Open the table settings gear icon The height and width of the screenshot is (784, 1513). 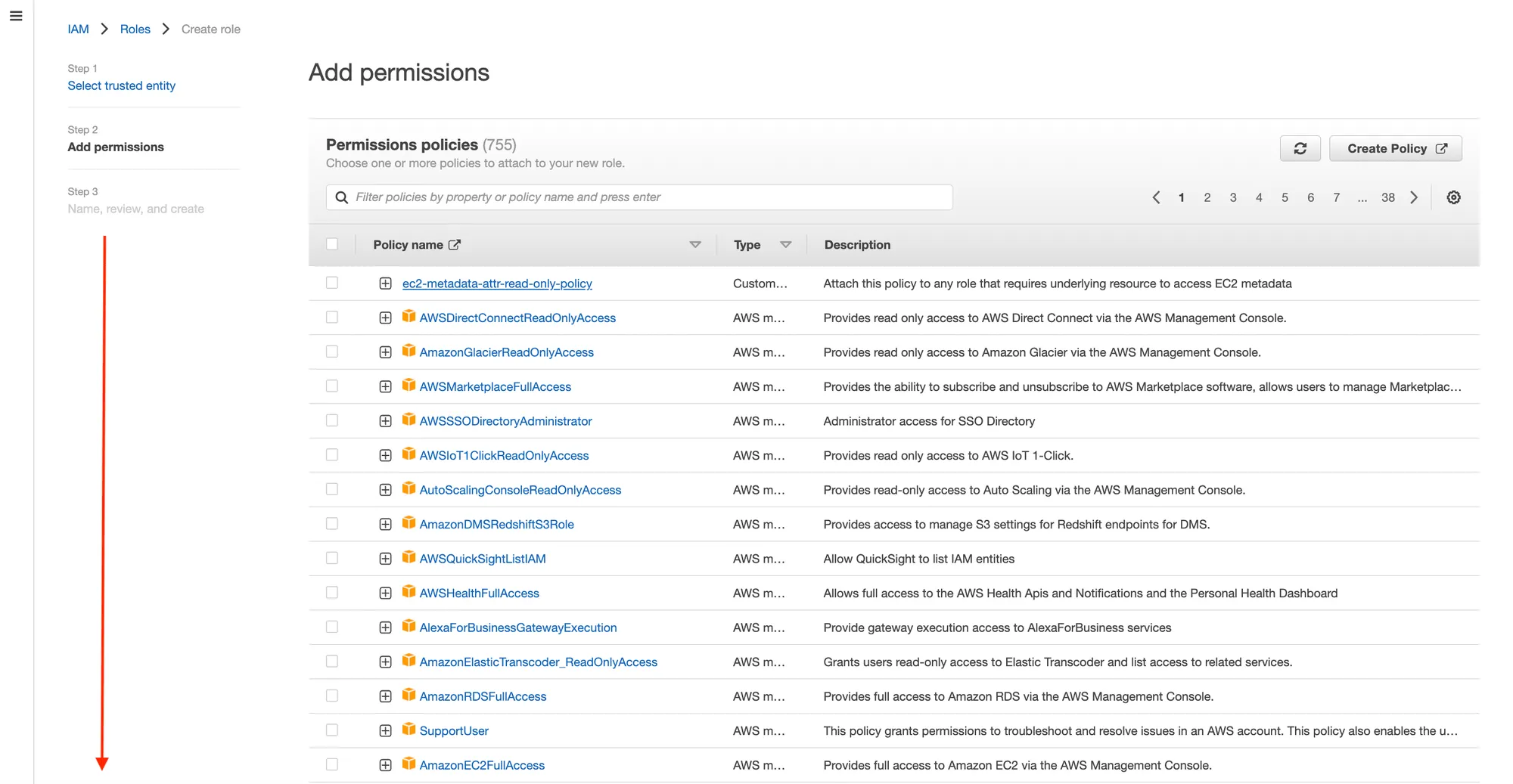click(x=1453, y=197)
